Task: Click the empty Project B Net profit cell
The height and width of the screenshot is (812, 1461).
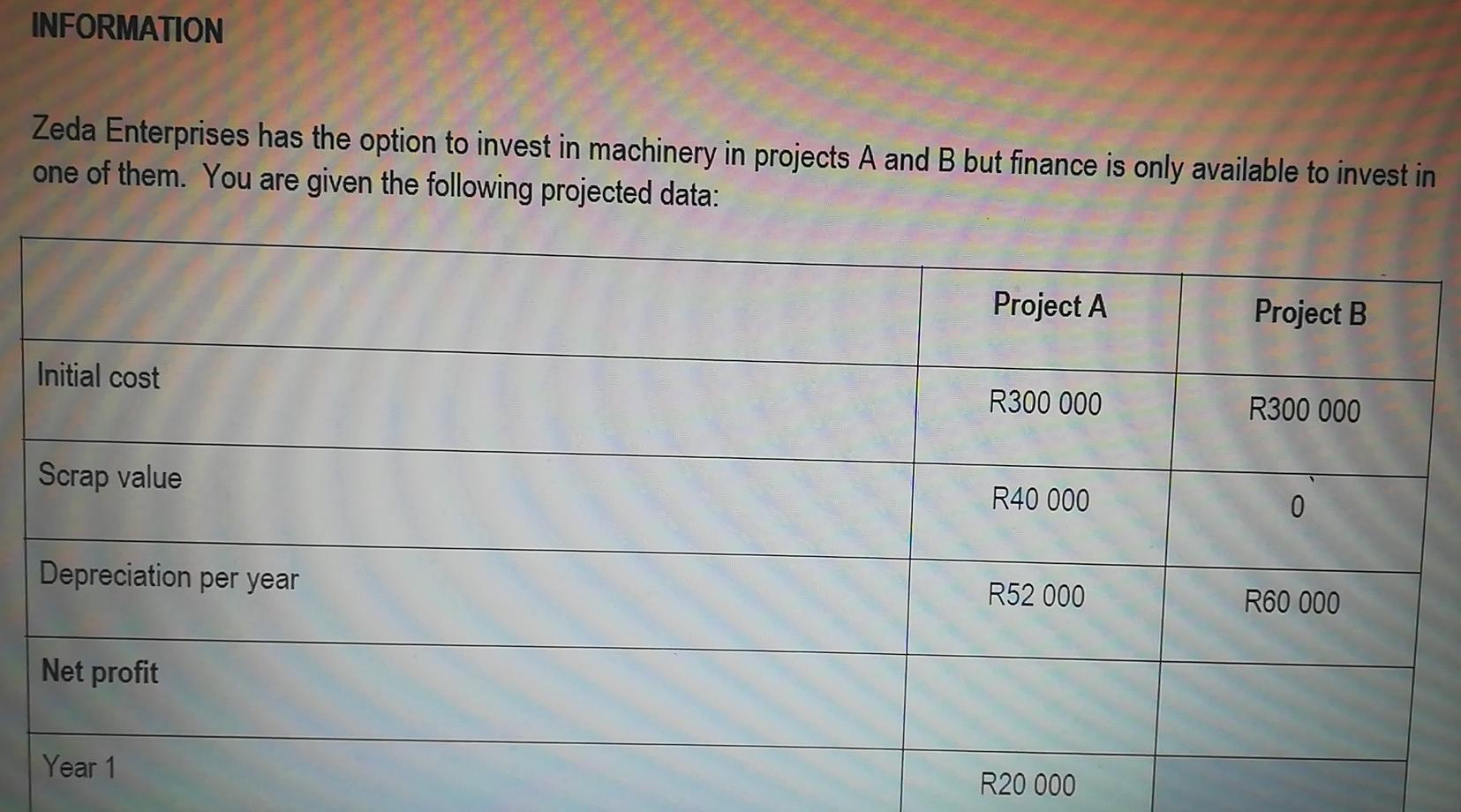Action: tap(1285, 710)
